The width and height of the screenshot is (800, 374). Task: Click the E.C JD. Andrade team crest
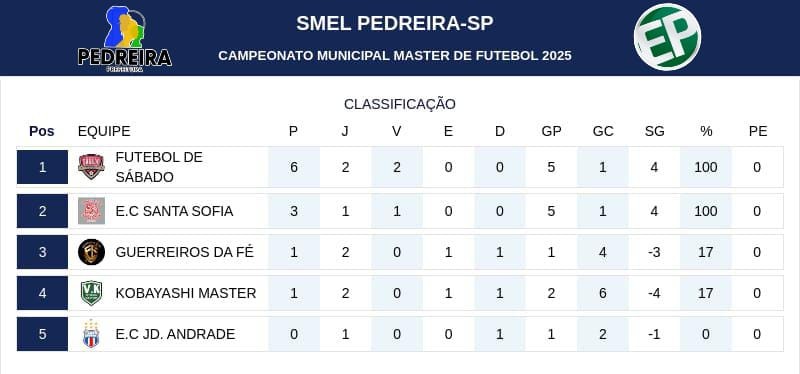pos(91,334)
